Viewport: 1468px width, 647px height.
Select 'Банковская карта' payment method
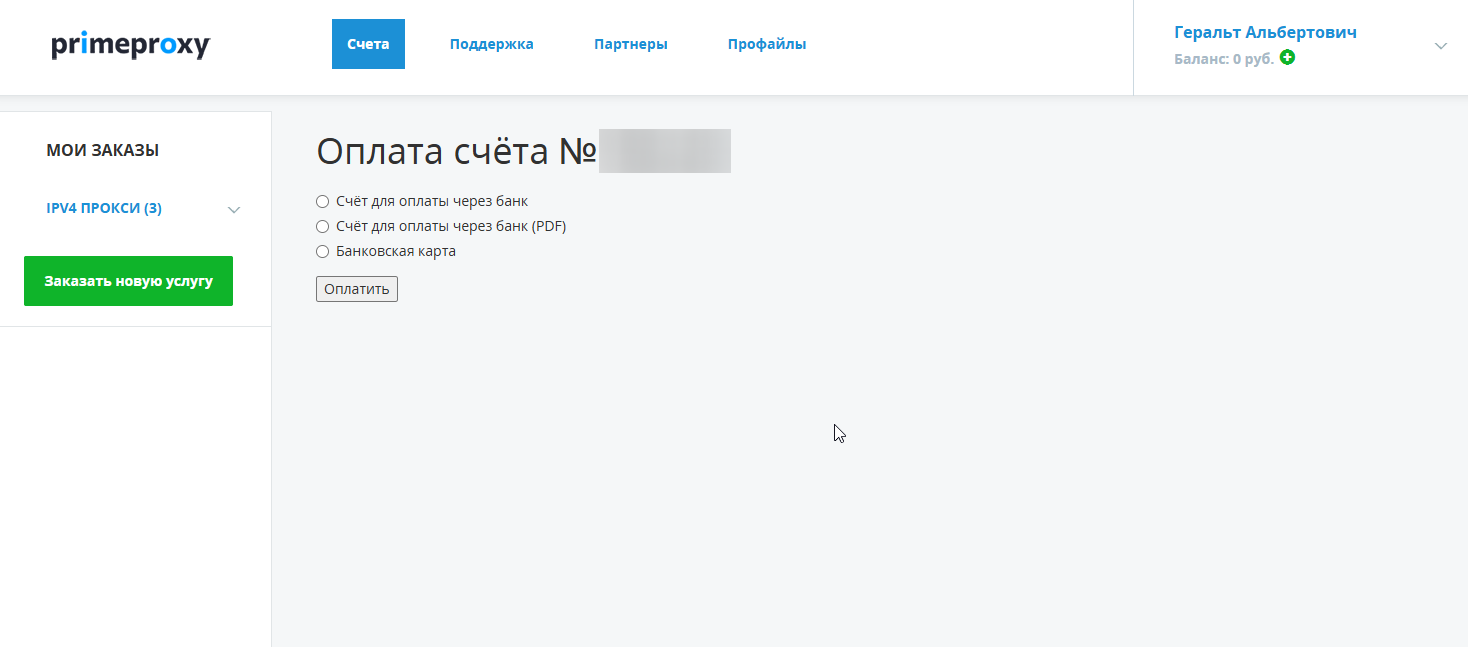click(322, 251)
